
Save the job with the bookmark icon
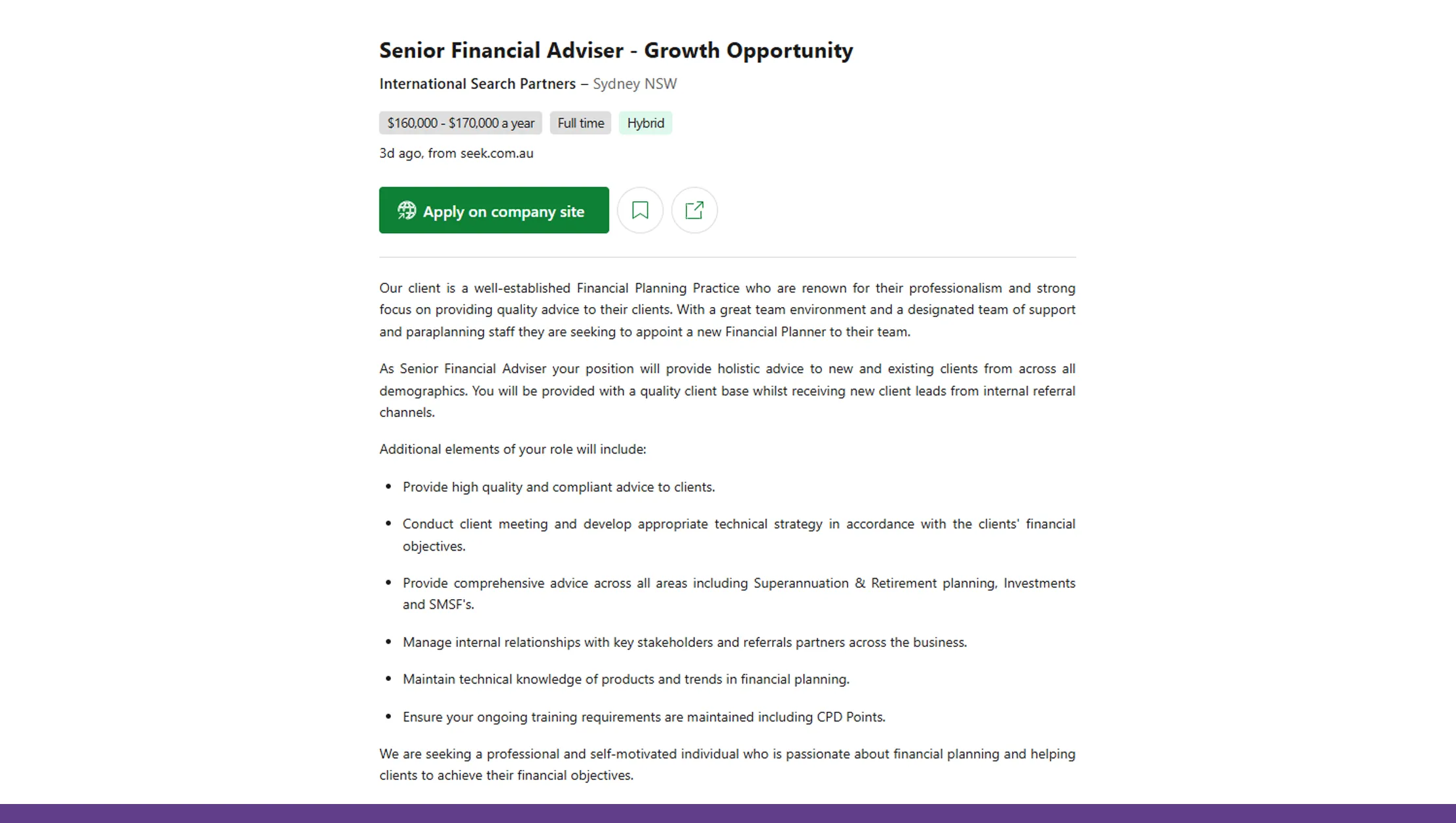tap(640, 210)
